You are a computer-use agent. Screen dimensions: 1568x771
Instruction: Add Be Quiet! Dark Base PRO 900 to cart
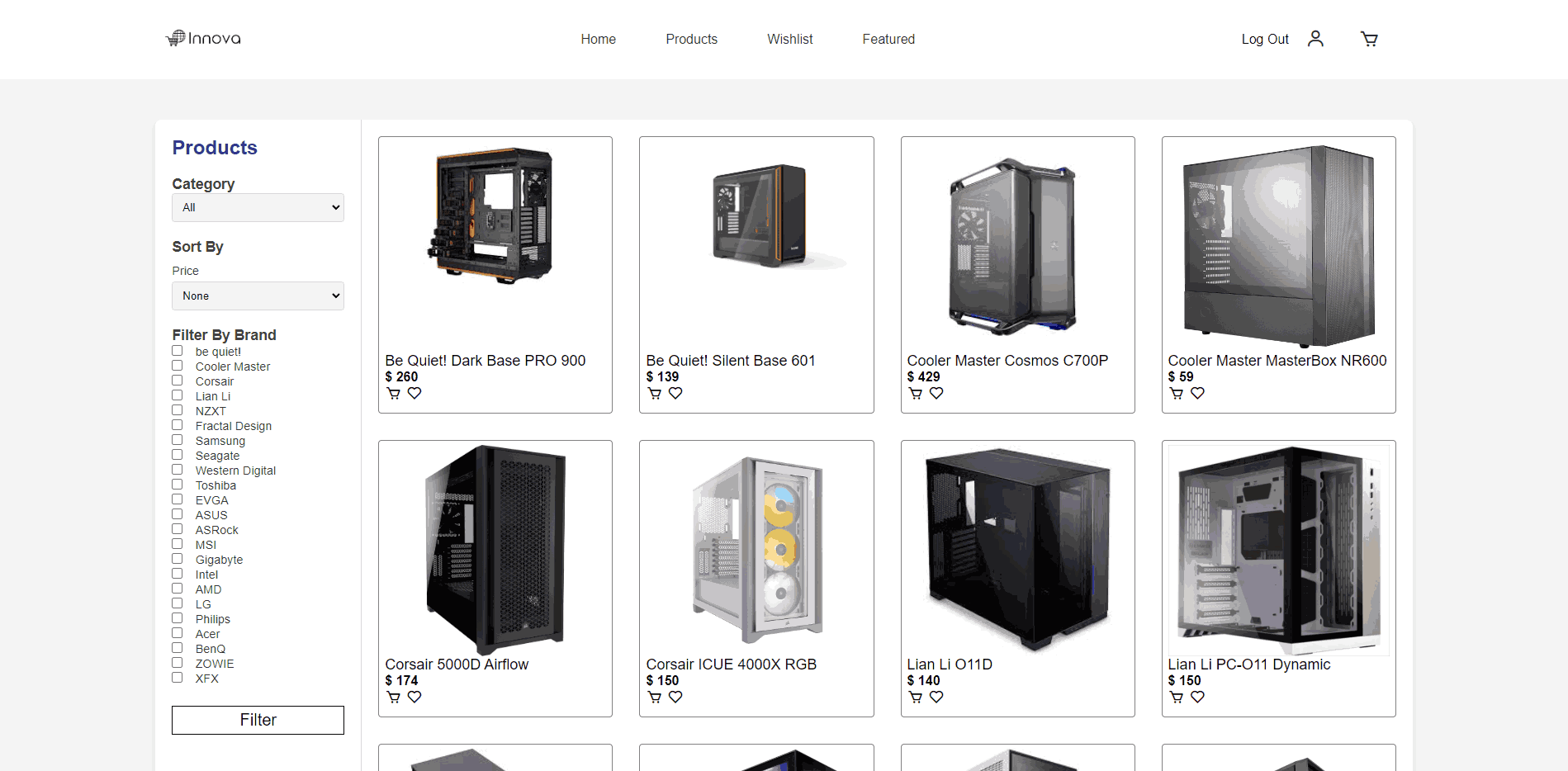(x=394, y=394)
